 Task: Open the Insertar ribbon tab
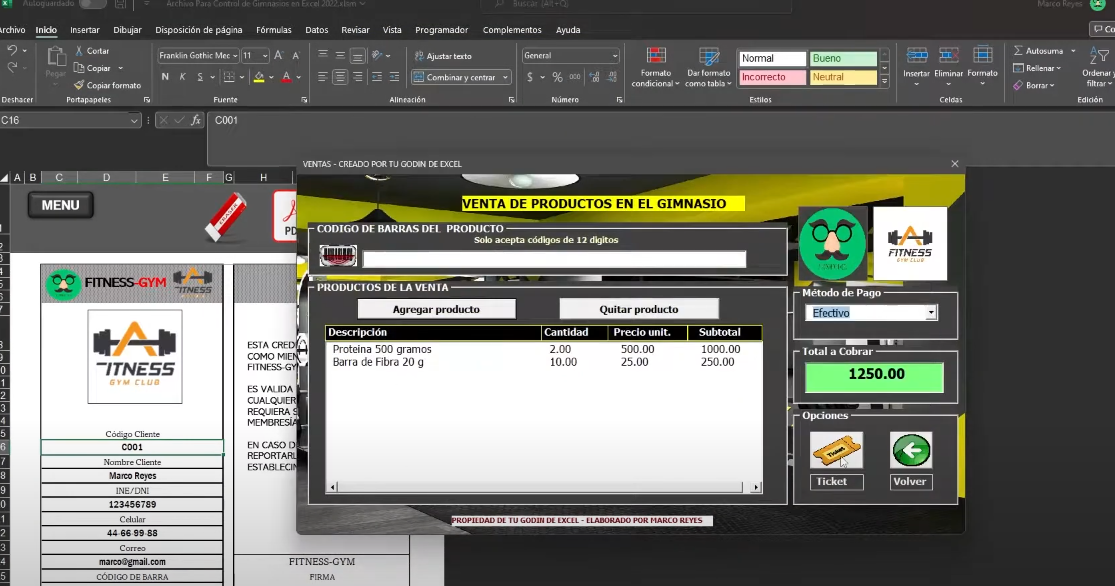click(x=85, y=30)
